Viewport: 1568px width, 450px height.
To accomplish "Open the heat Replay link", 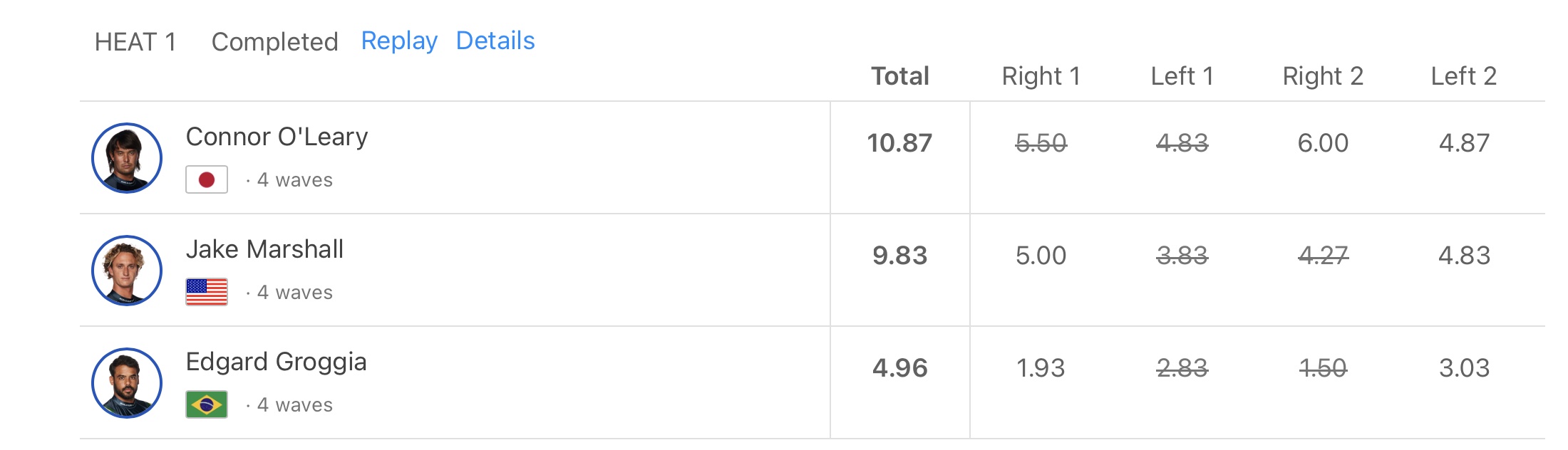I will tap(399, 41).
